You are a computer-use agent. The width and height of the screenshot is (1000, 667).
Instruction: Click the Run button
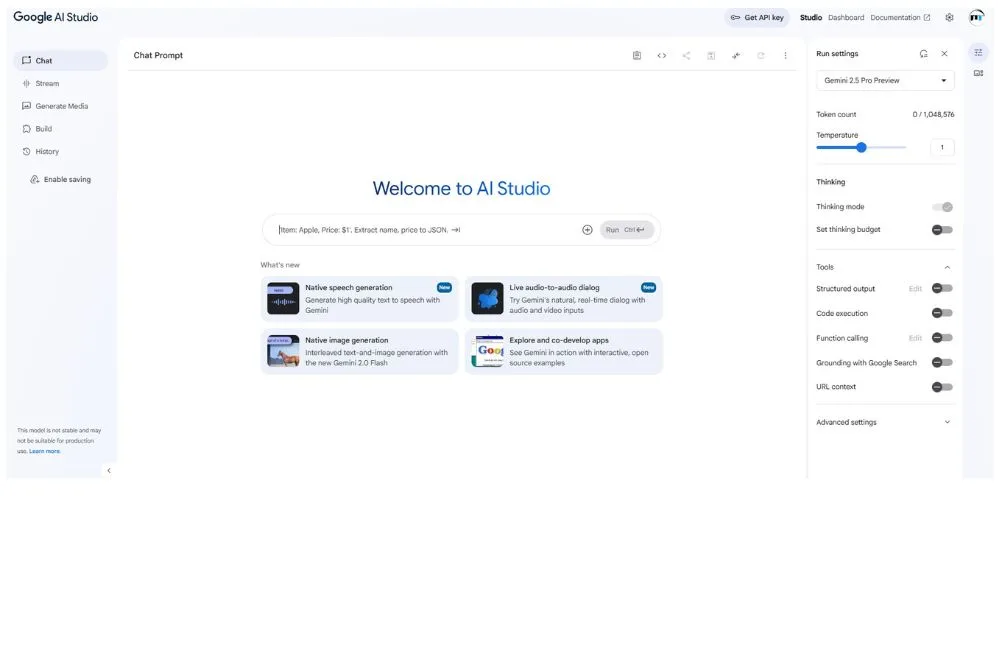[x=626, y=230]
